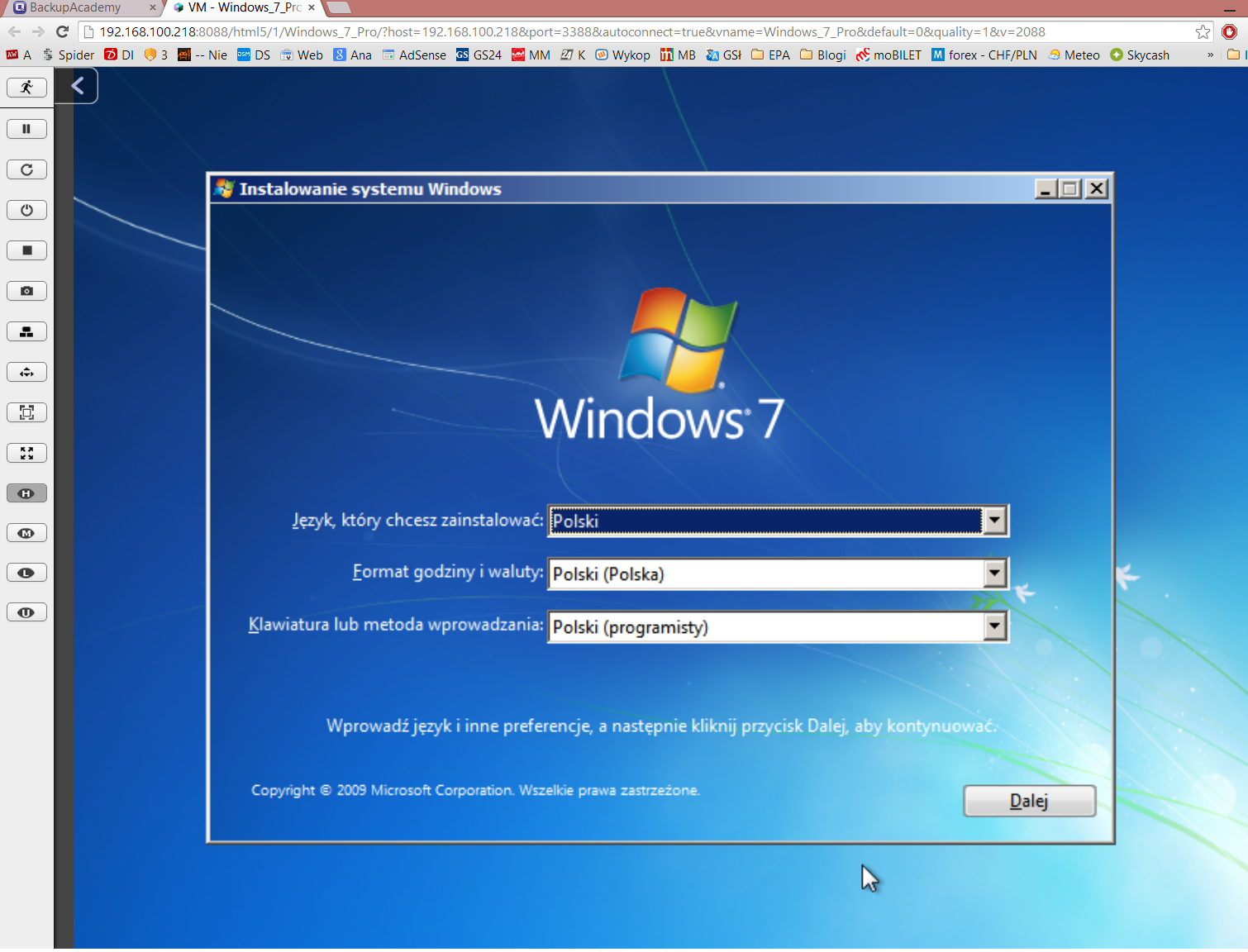The image size is (1248, 952).
Task: Open the AdSense bookmark
Action: tap(415, 55)
